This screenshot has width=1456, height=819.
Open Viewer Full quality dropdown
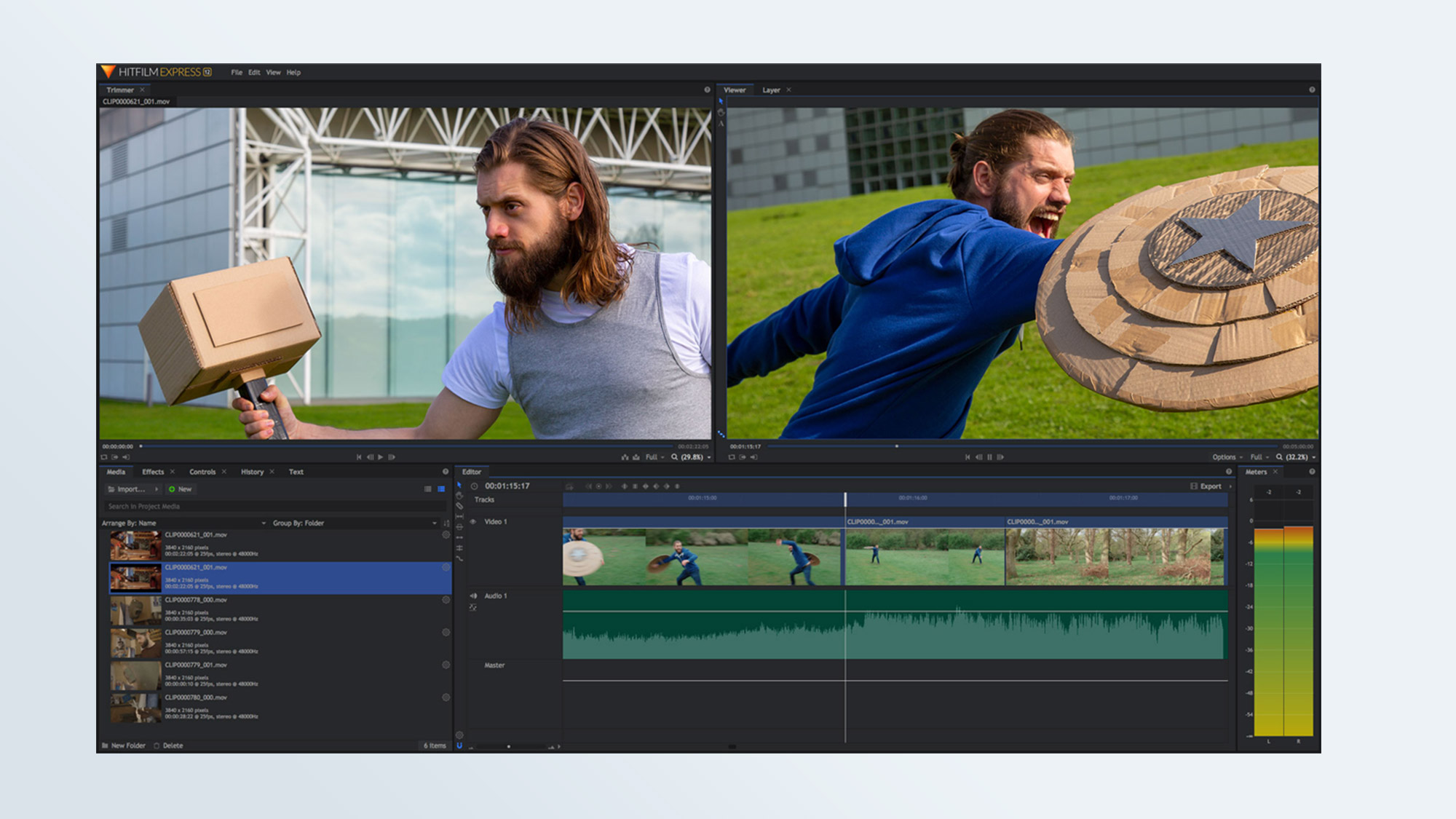click(1259, 457)
